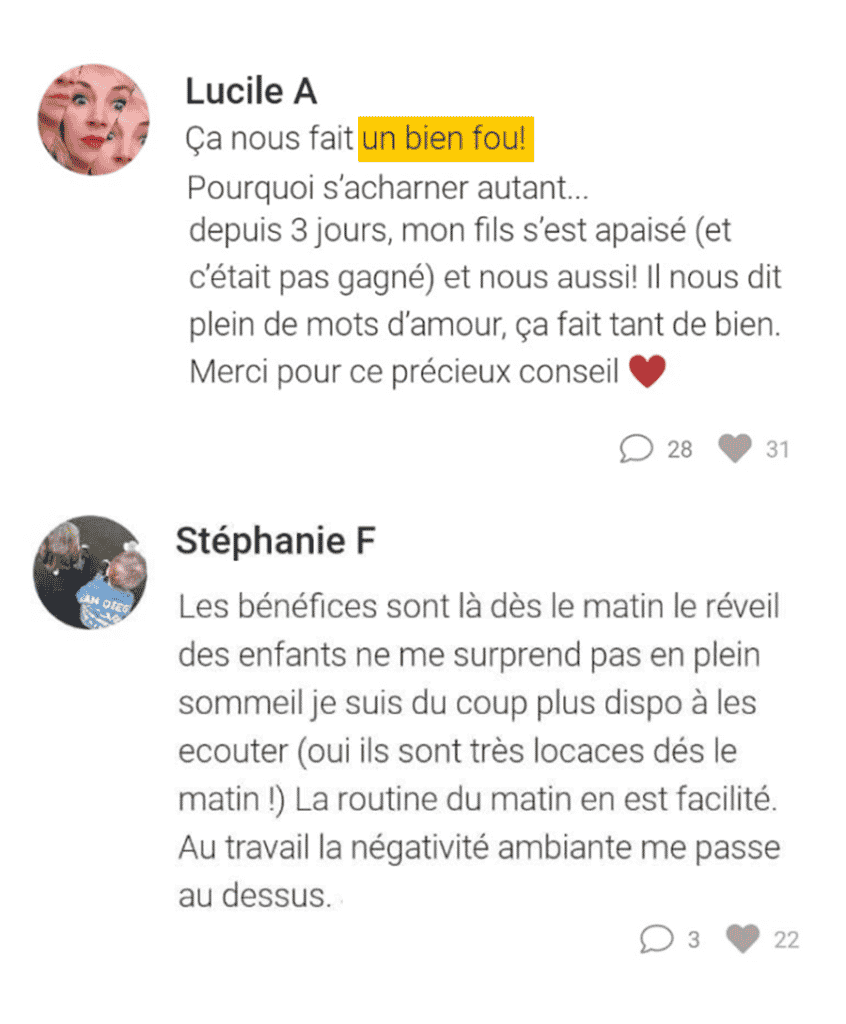Viewport: 846px width, 1024px height.
Task: Click the name Lucile A
Action: (251, 92)
